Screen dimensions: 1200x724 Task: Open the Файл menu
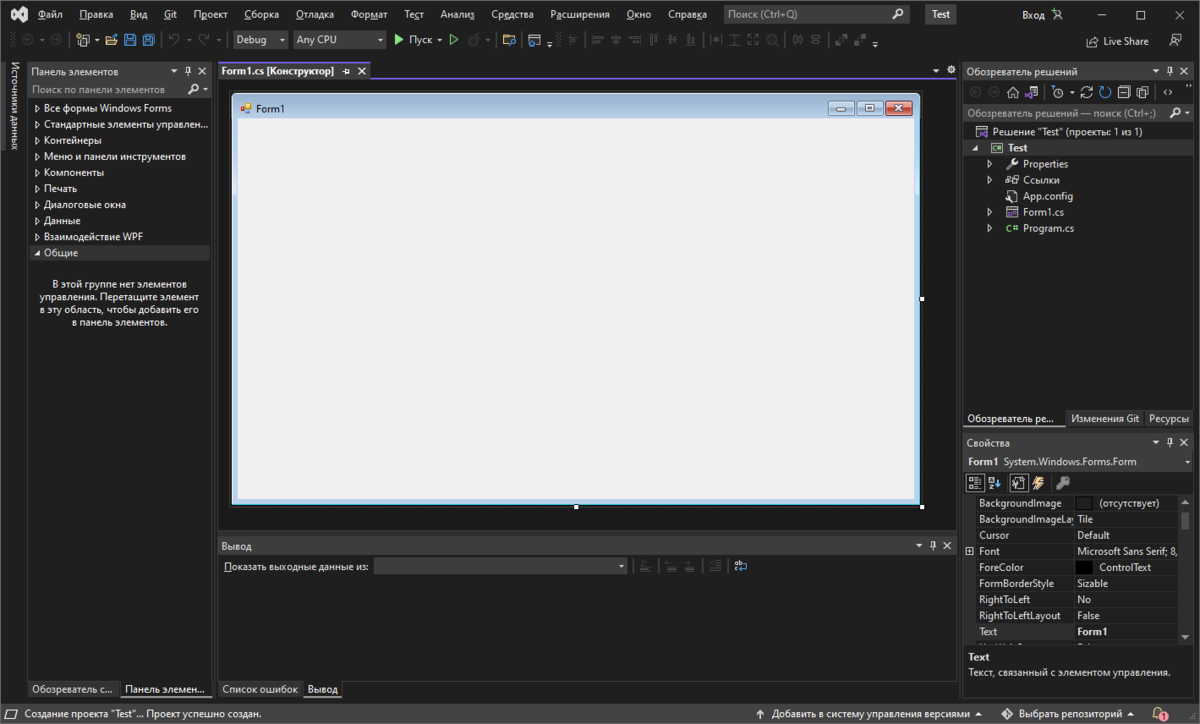[50, 15]
